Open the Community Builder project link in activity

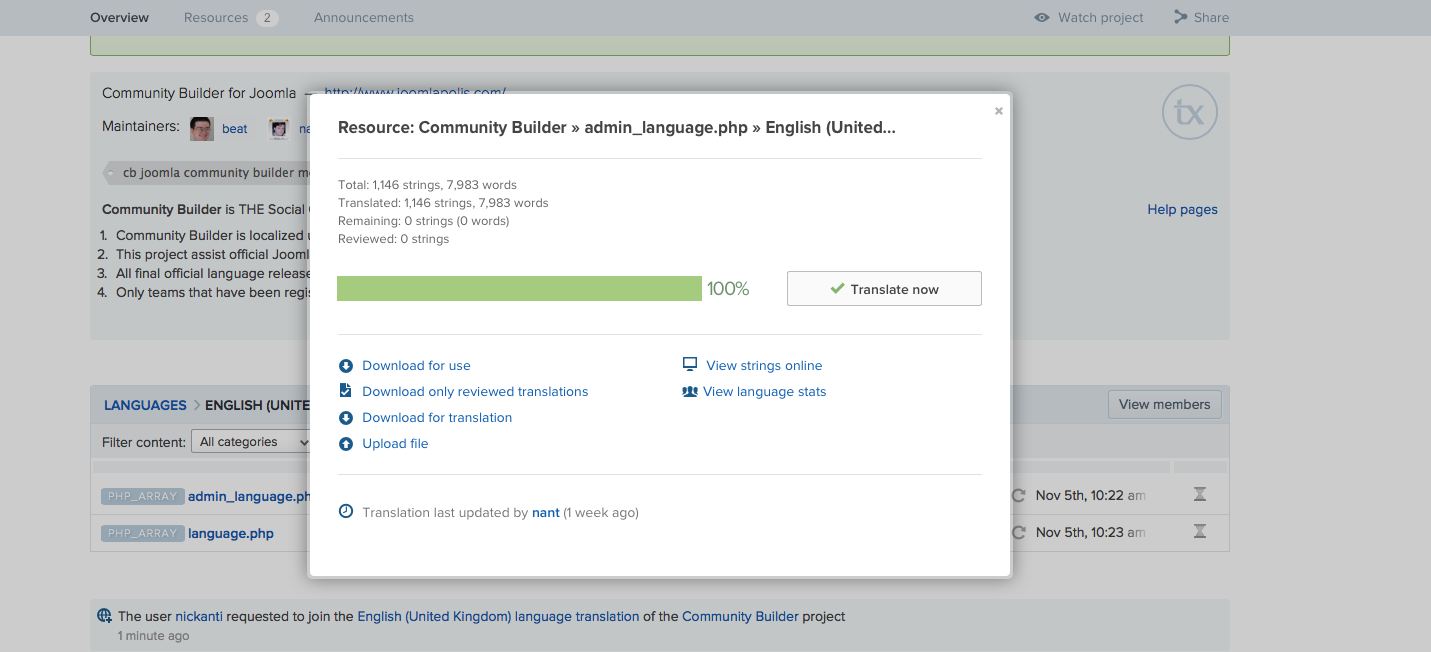(x=740, y=616)
